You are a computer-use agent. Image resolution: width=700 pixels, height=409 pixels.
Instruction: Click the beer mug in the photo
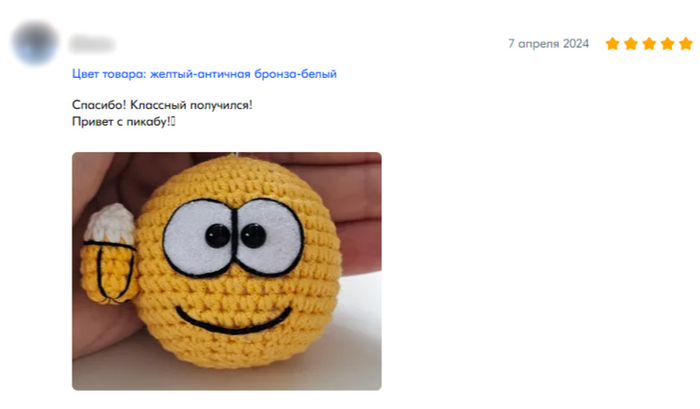pos(110,254)
